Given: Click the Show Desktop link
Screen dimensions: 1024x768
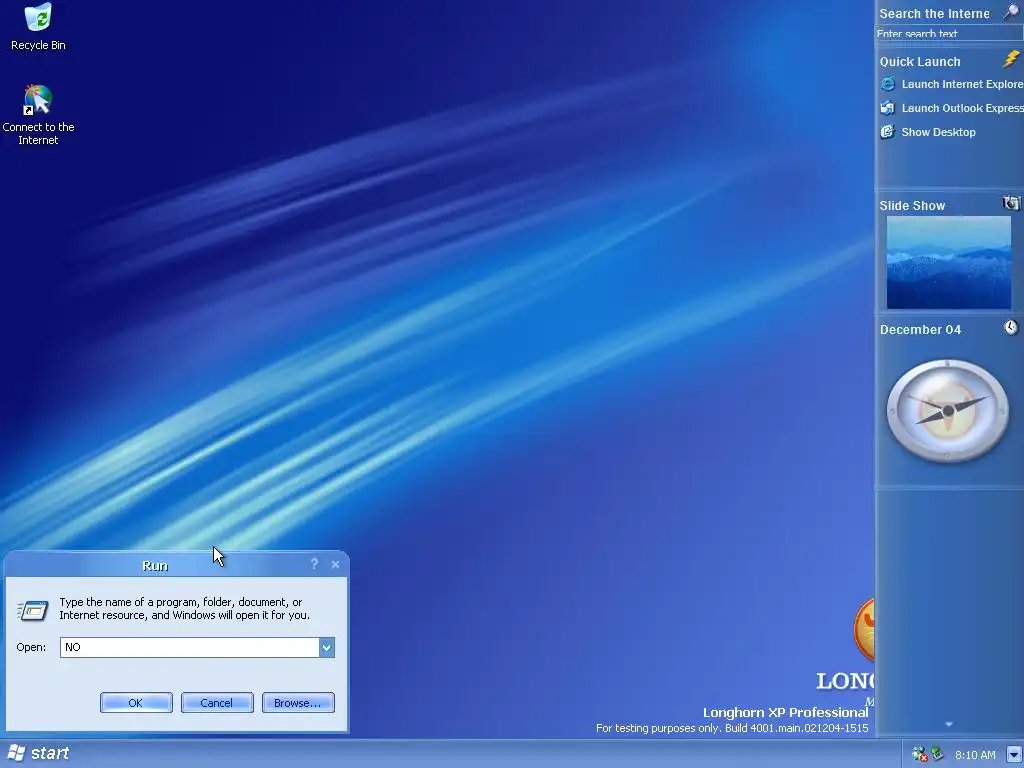Looking at the screenshot, I should 938,133.
